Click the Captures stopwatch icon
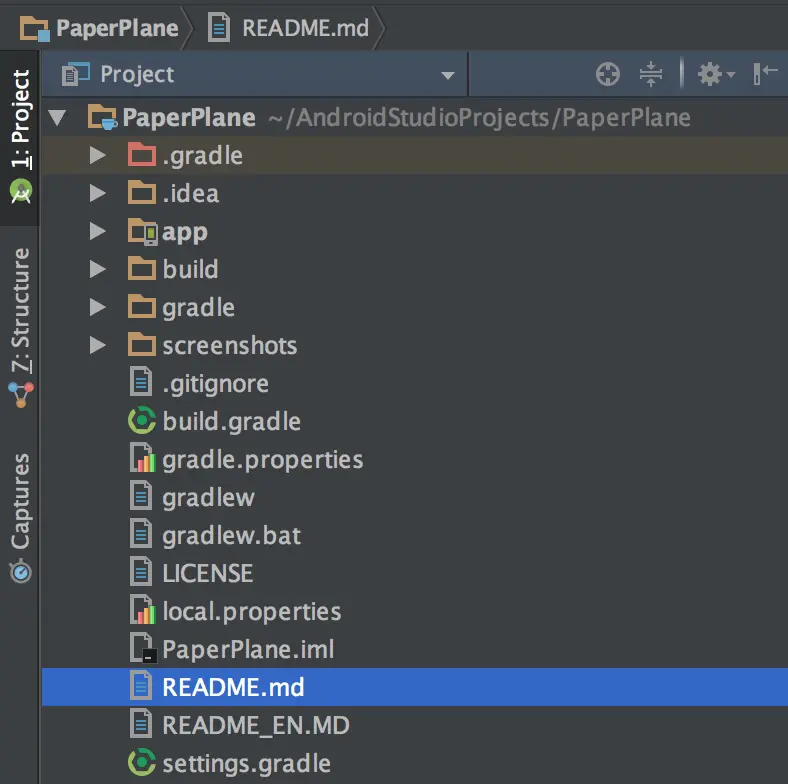This screenshot has width=788, height=784. point(21,571)
